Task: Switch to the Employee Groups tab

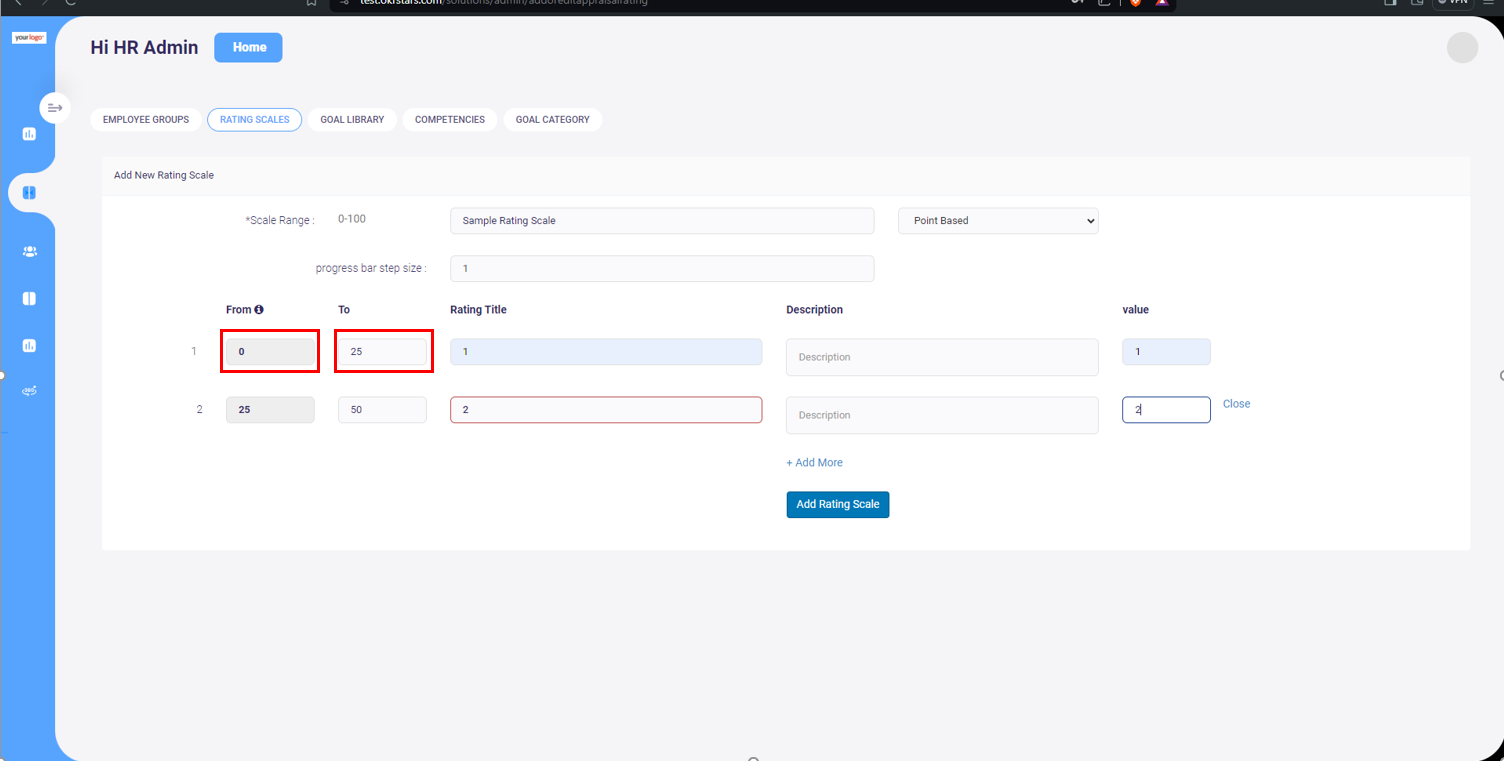Action: [146, 120]
